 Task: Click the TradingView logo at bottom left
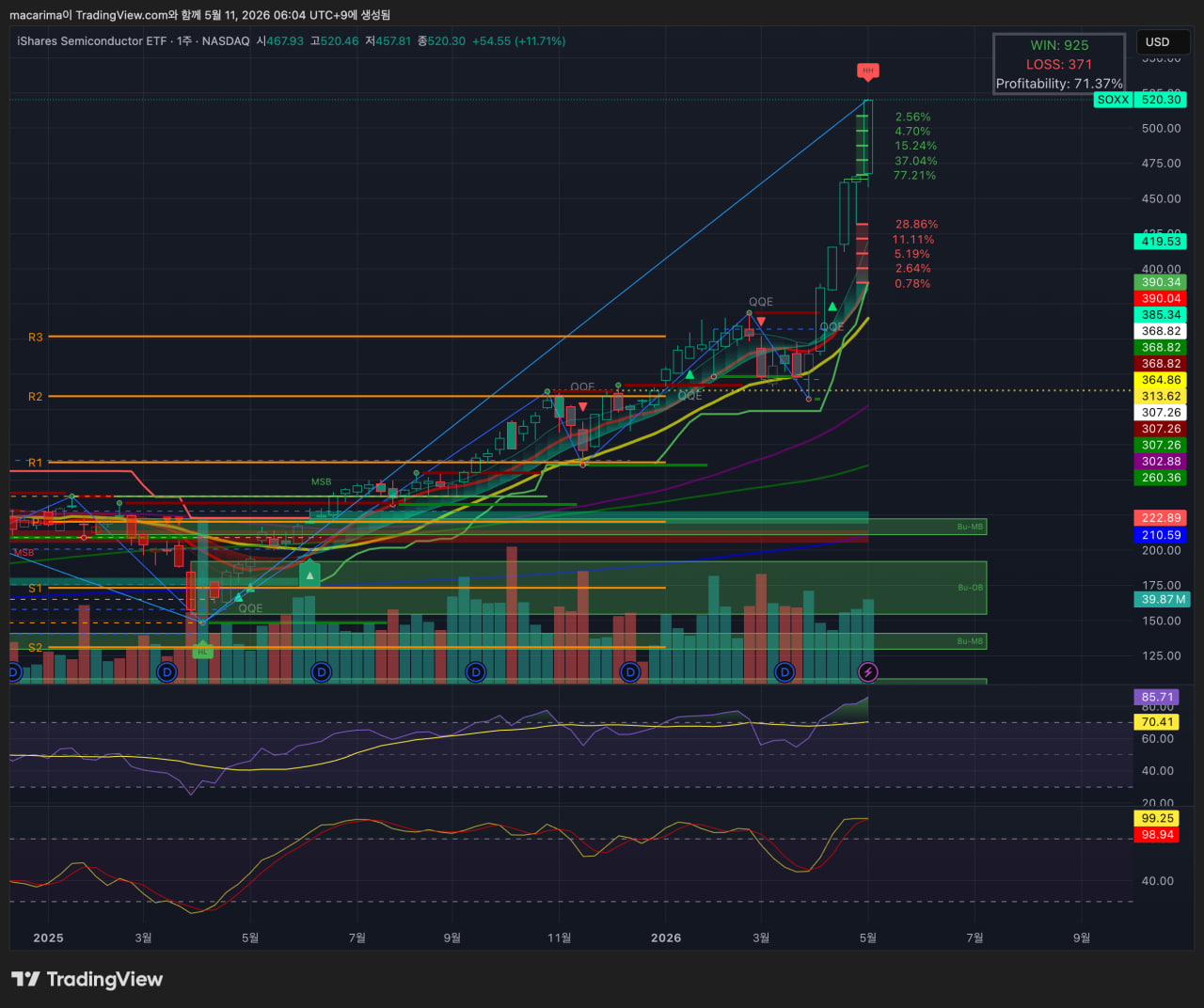click(87, 980)
